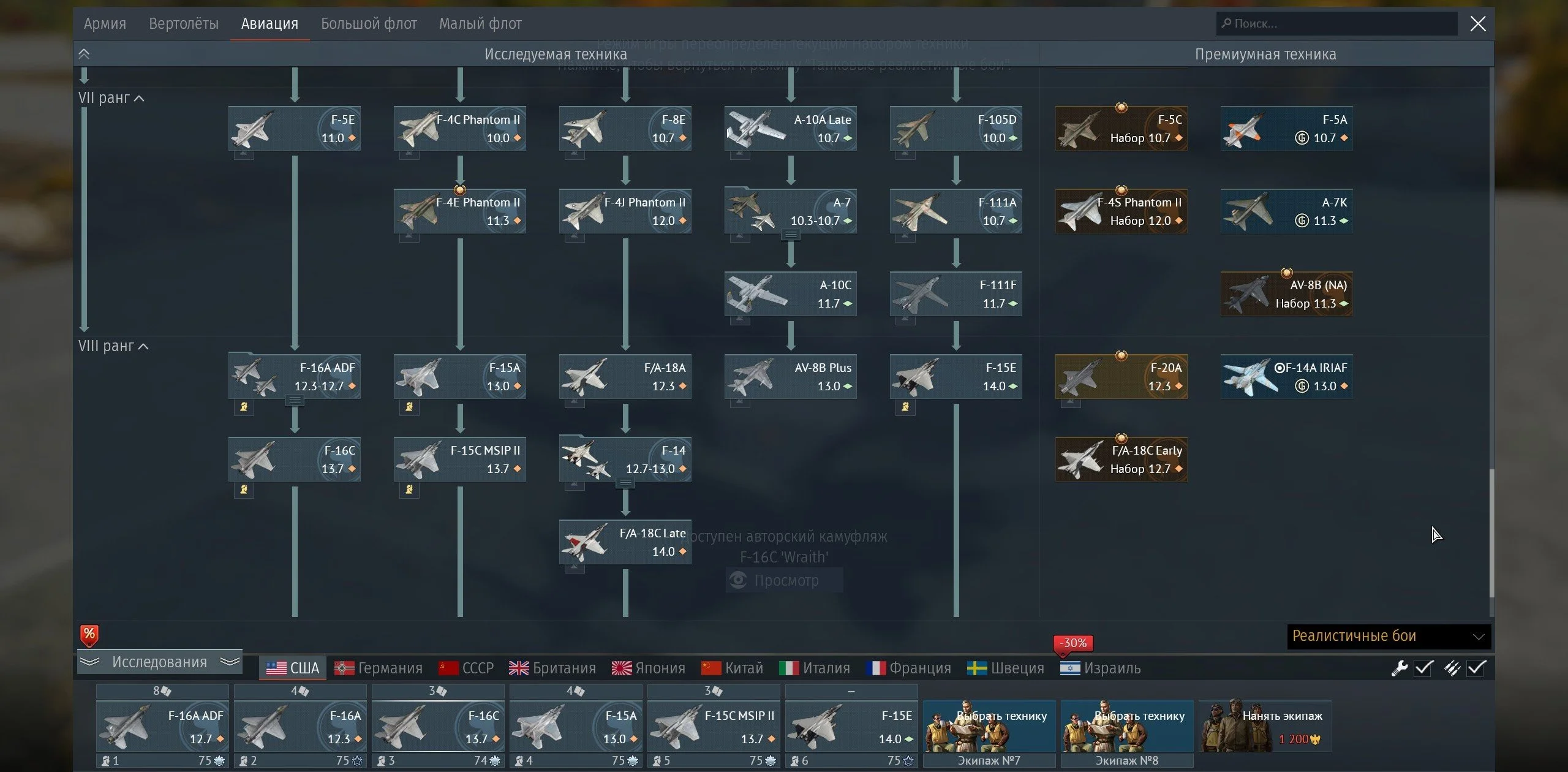The width and height of the screenshot is (1568, 772).
Task: Toggle the auto-refill ammo checkbox
Action: (x=1476, y=668)
